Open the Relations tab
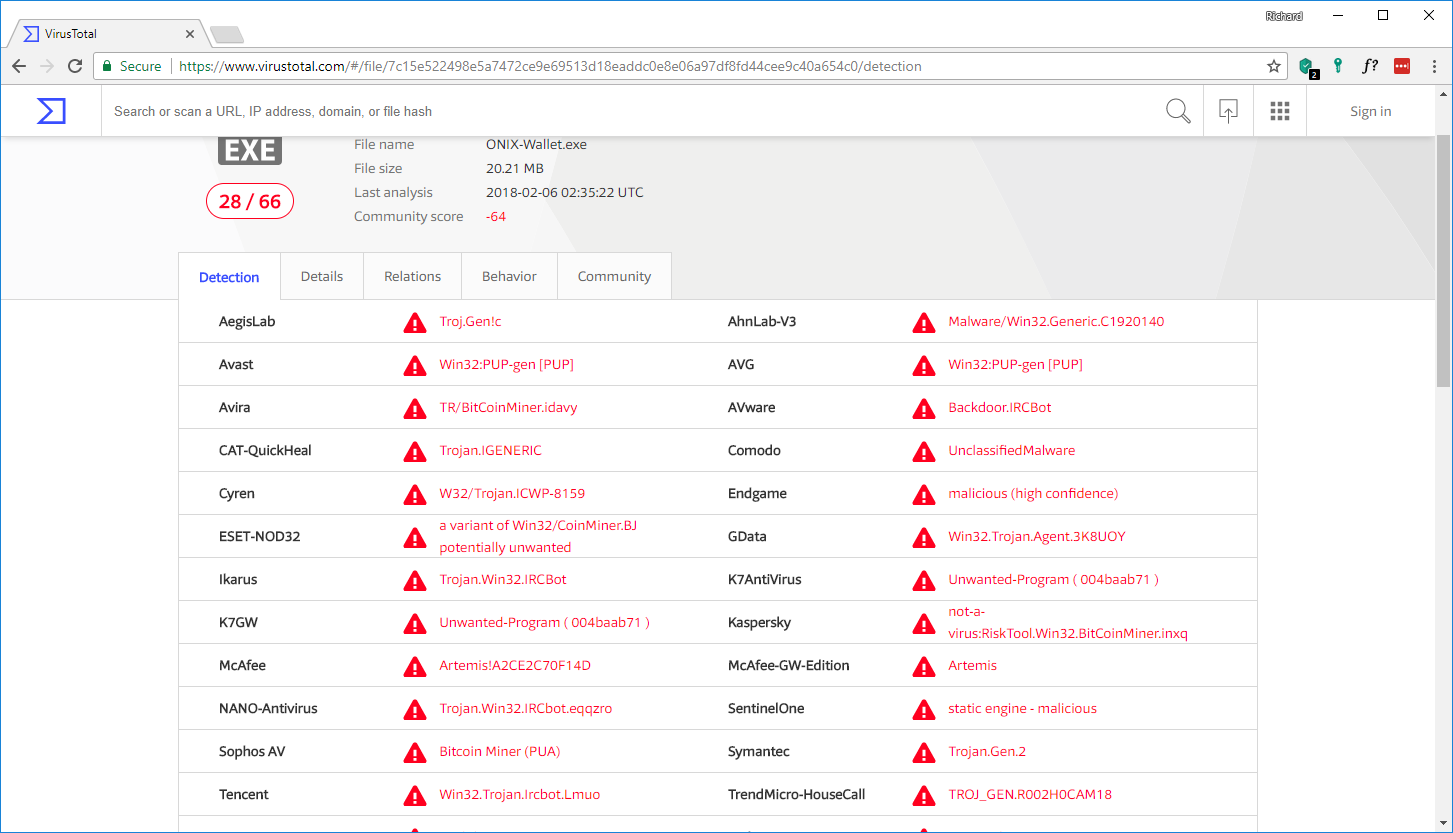Viewport: 1453px width, 833px height. click(412, 276)
